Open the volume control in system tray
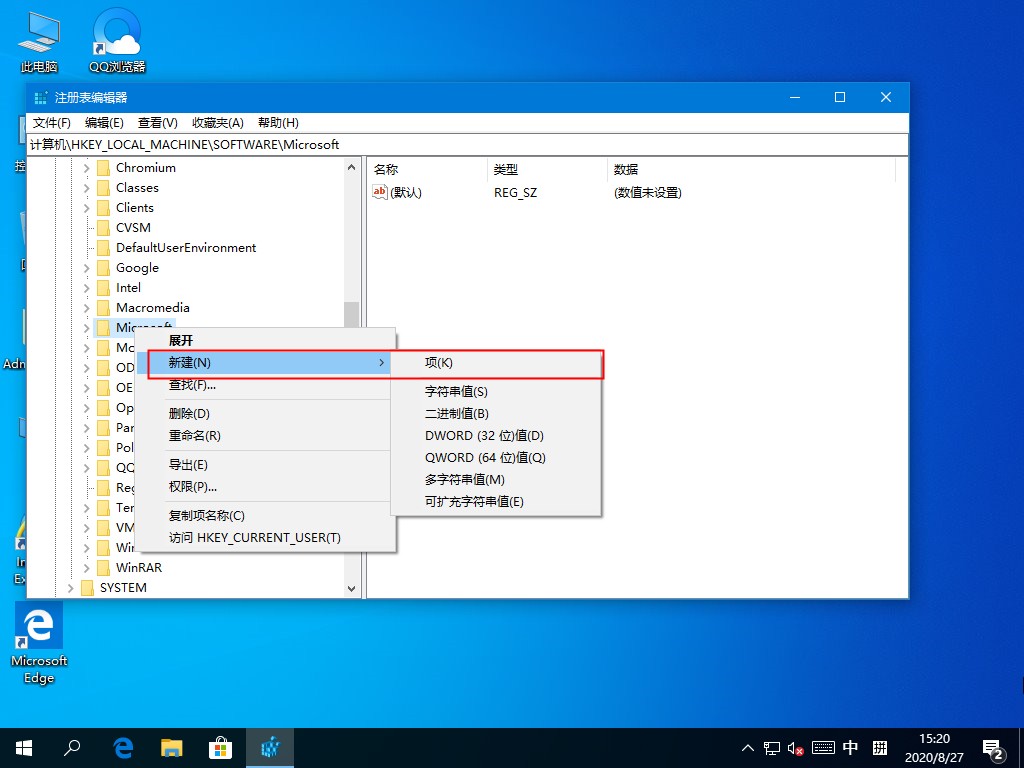This screenshot has width=1024, height=768. pyautogui.click(x=795, y=747)
